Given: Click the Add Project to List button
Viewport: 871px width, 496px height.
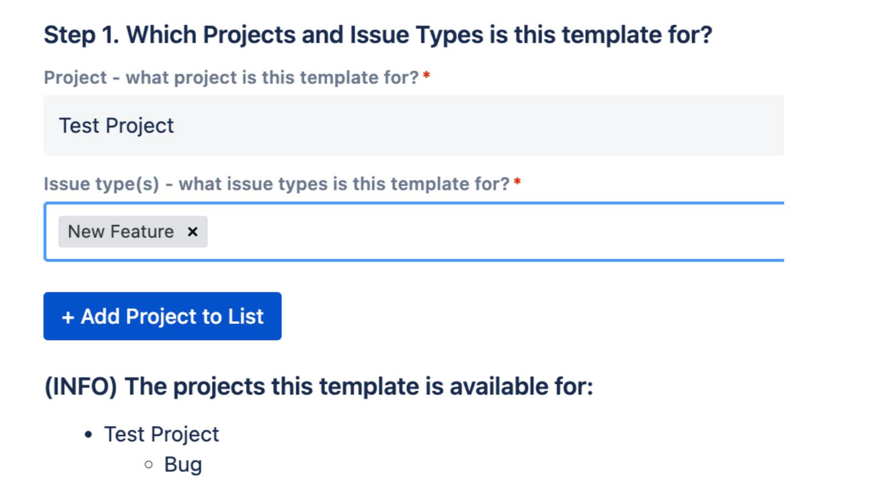Looking at the screenshot, I should point(162,316).
